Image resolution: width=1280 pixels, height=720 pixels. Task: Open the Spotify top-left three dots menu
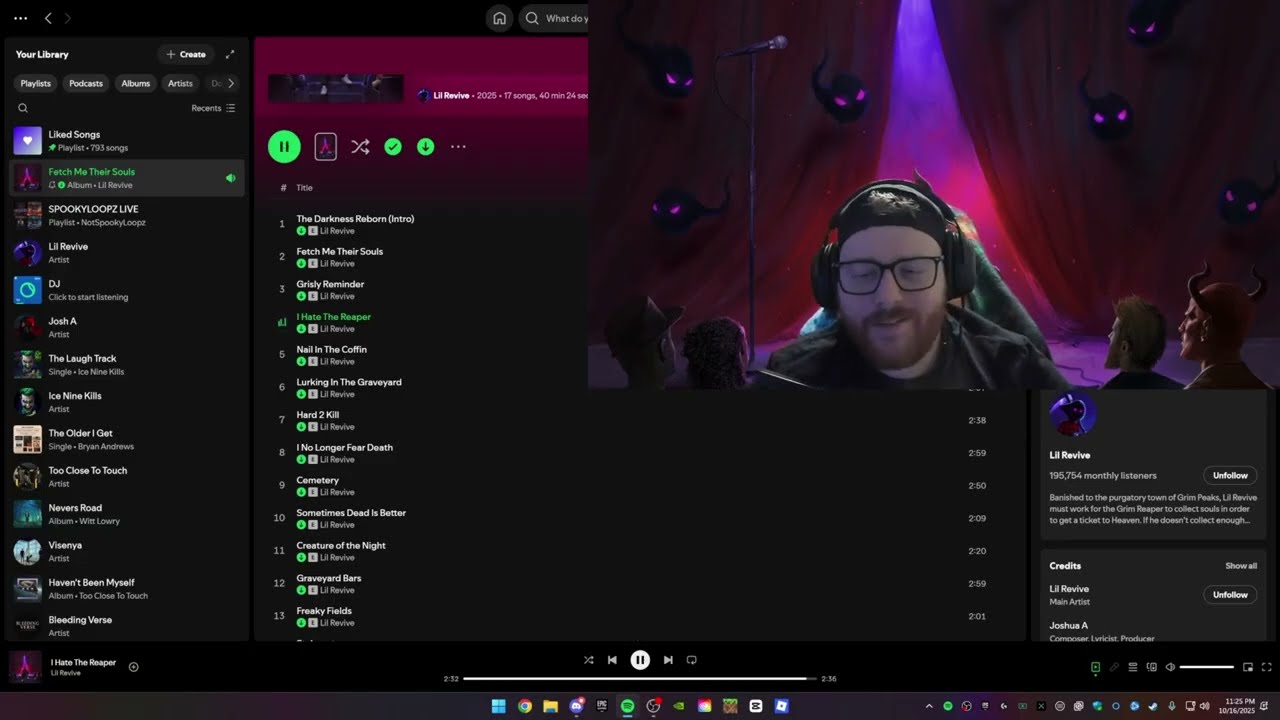20,18
